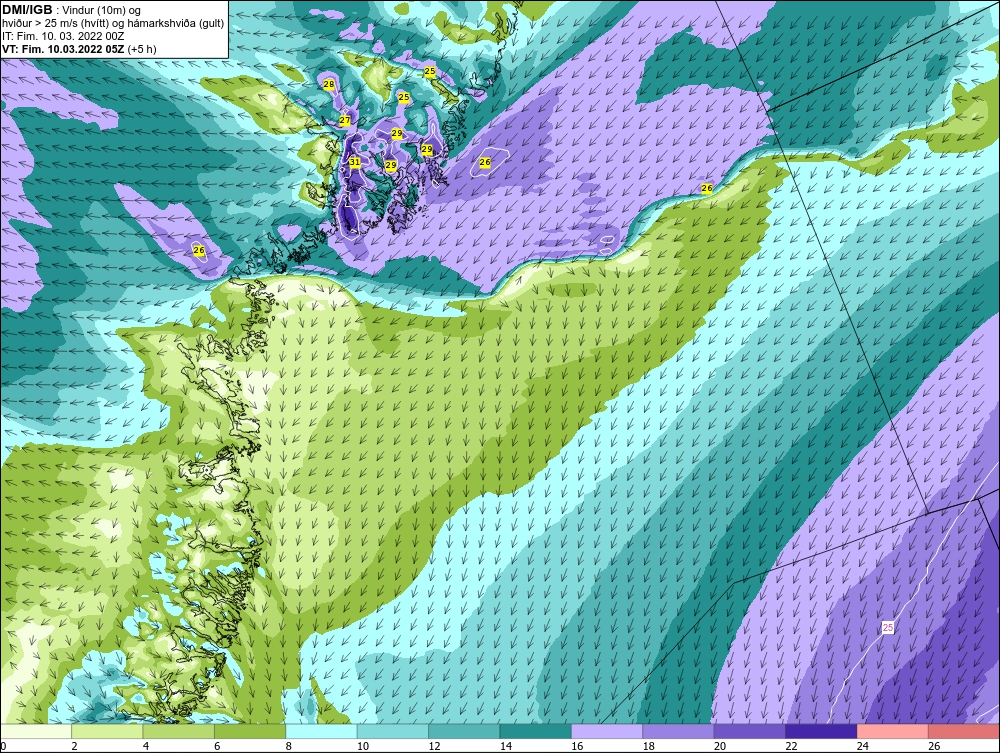This screenshot has height=753, width=1000.
Task: Click the legend scale value 4
Action: (146, 746)
